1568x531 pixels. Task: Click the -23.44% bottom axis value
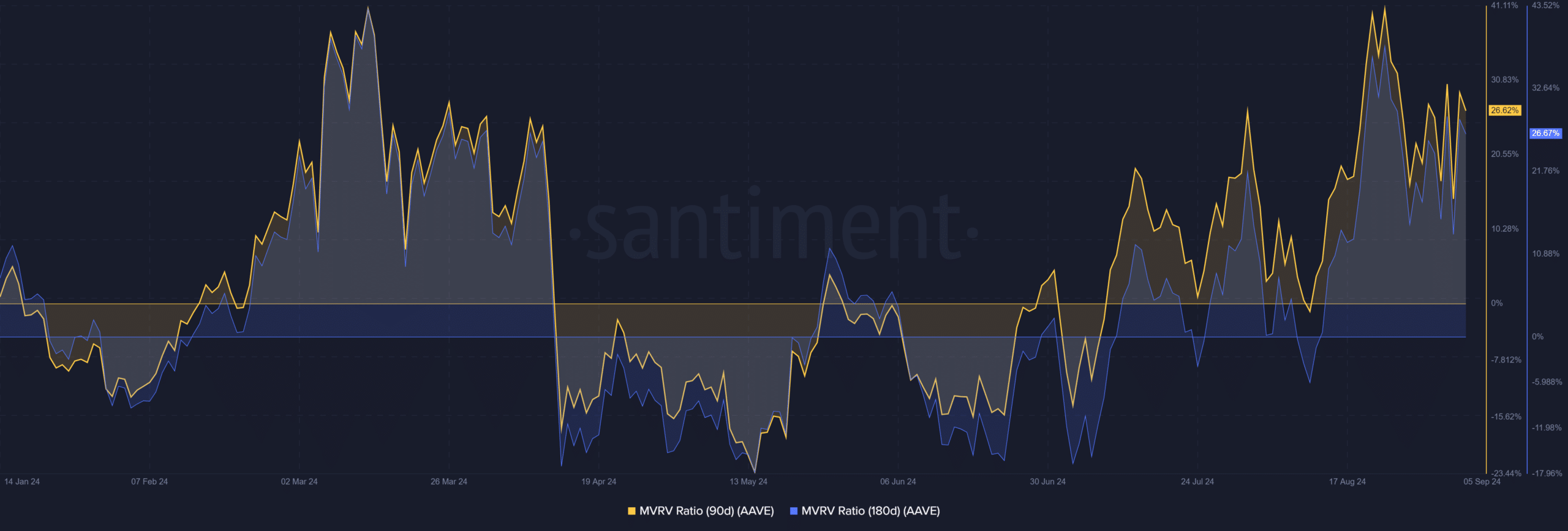coord(1506,473)
